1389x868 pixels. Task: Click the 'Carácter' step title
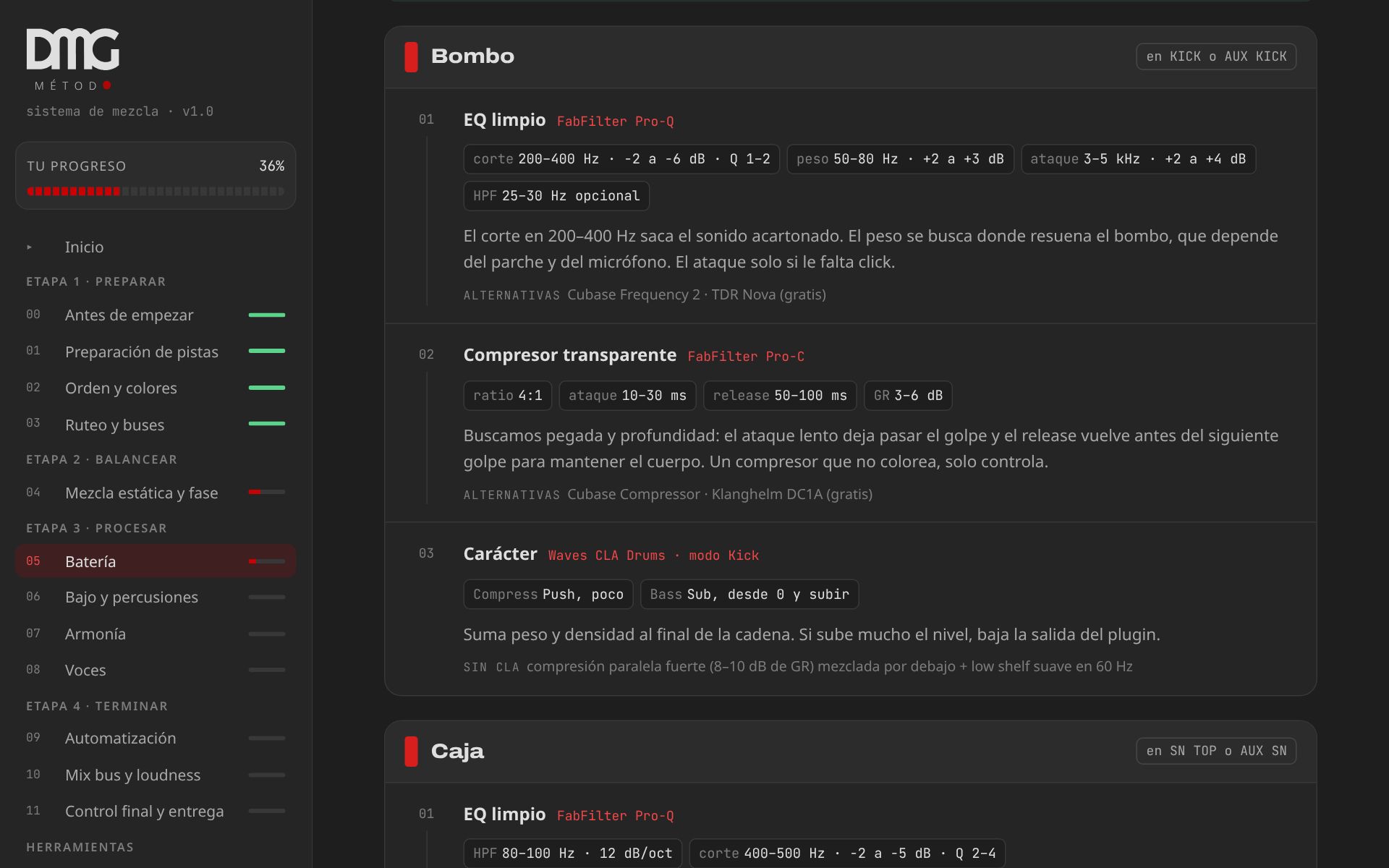[x=501, y=554]
